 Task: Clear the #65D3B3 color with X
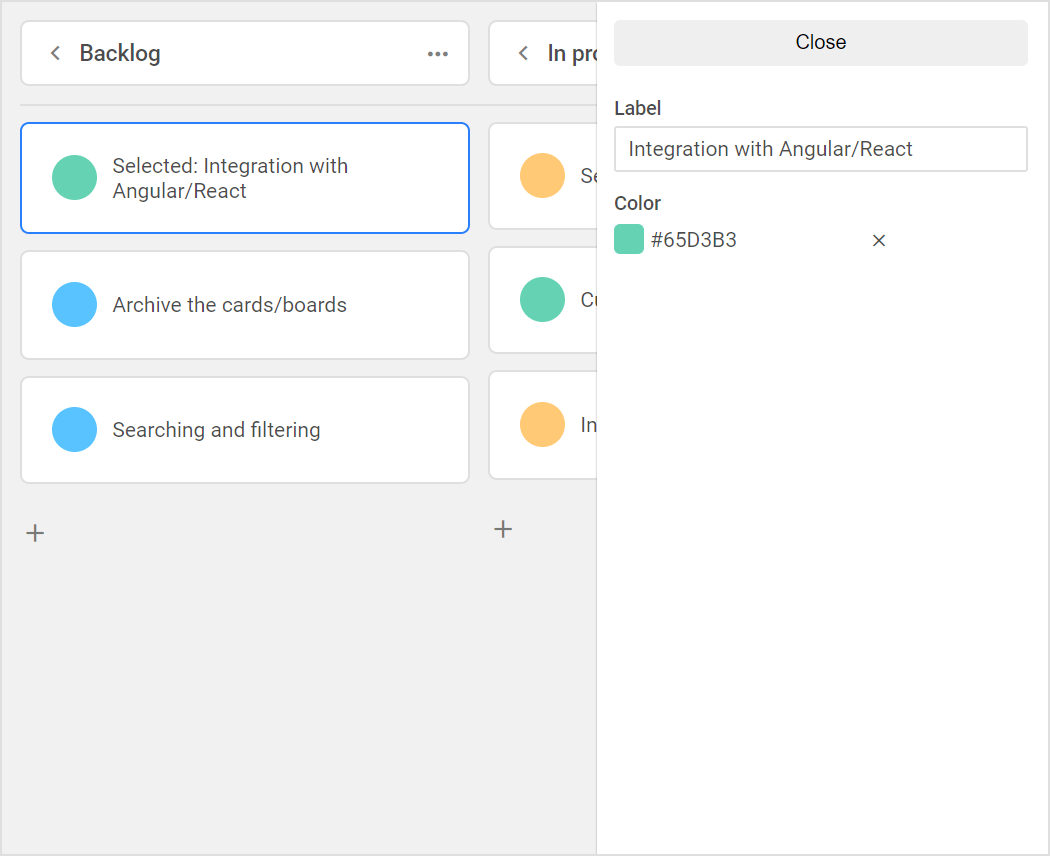click(879, 240)
